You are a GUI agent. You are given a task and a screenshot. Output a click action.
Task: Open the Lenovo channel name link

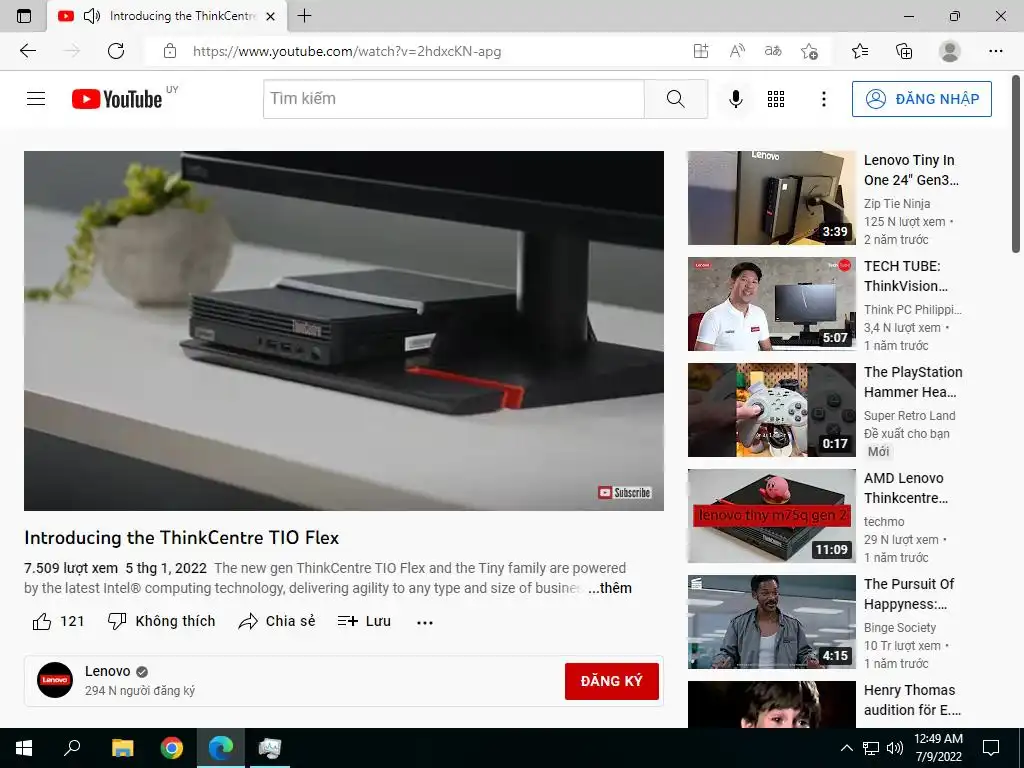click(x=108, y=671)
